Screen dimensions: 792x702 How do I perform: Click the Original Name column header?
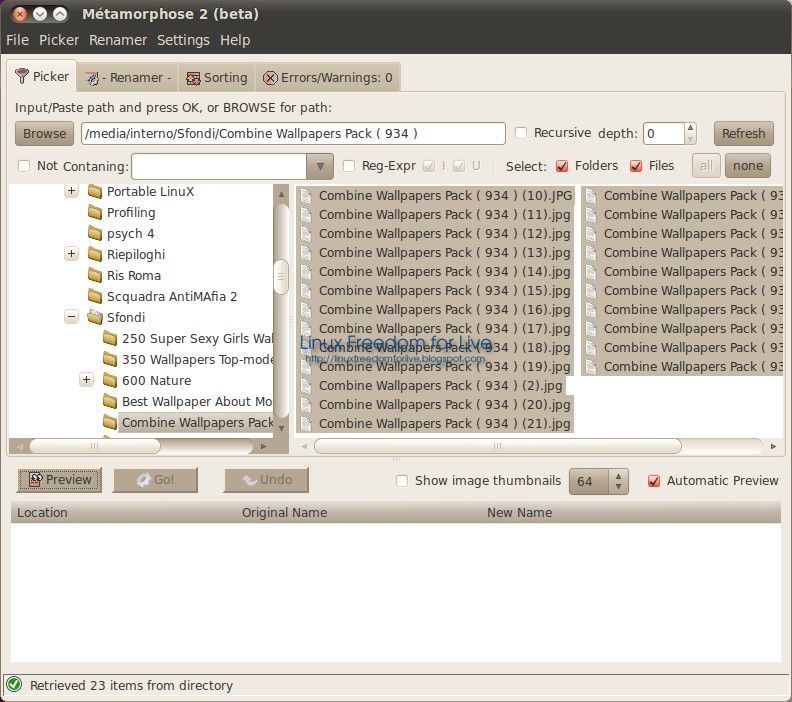(x=284, y=513)
